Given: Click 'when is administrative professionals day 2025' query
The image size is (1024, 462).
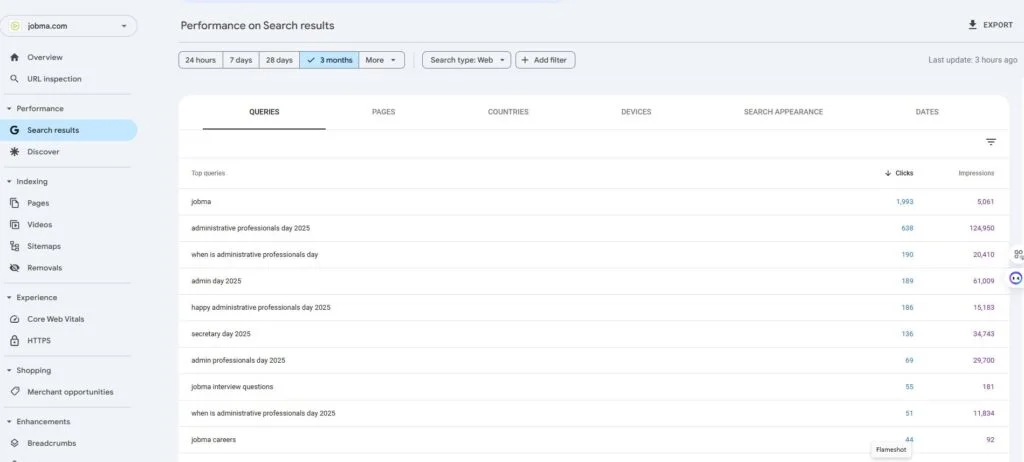Looking at the screenshot, I should point(263,414).
